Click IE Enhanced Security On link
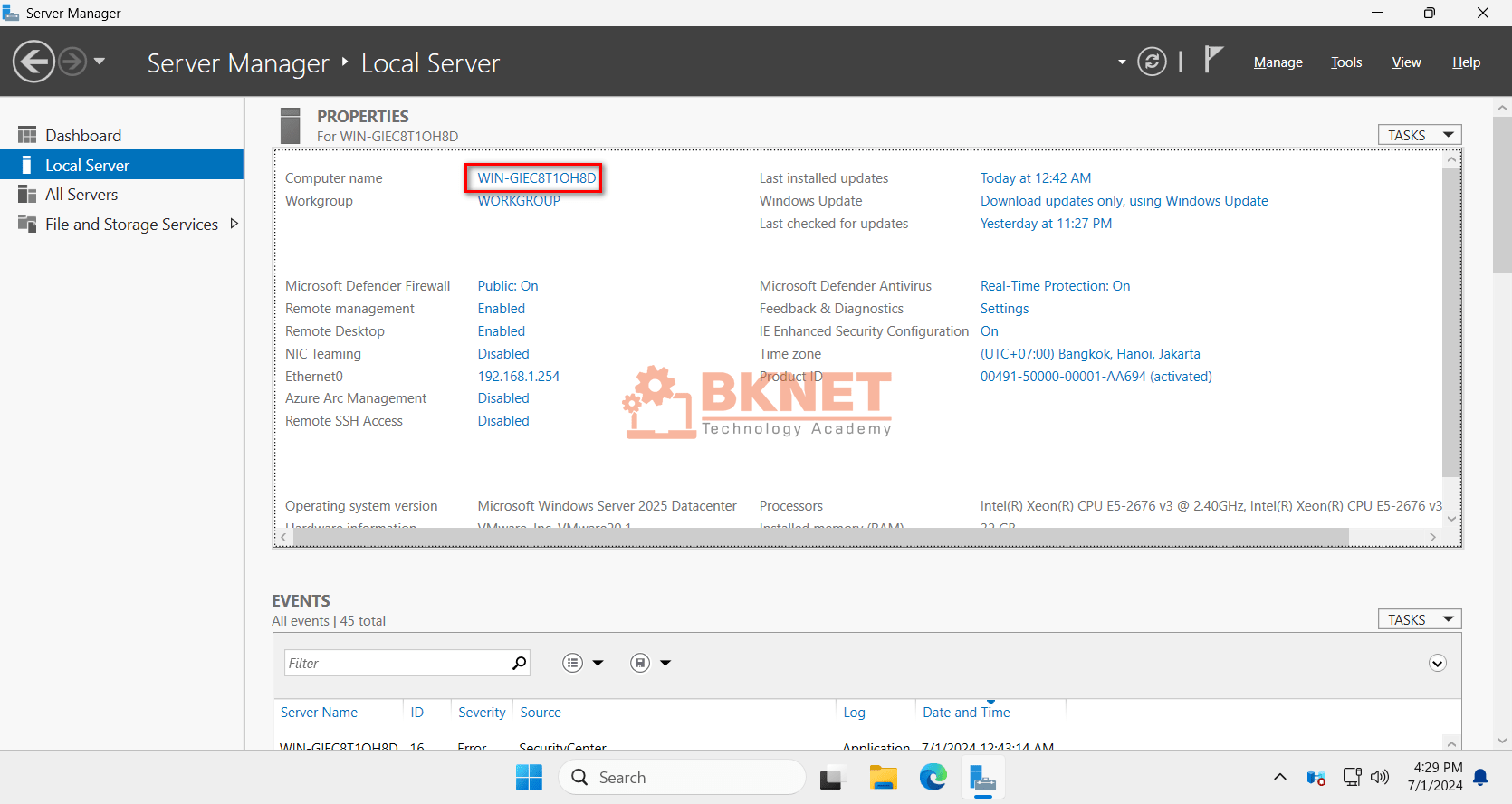The width and height of the screenshot is (1512, 804). tap(989, 331)
